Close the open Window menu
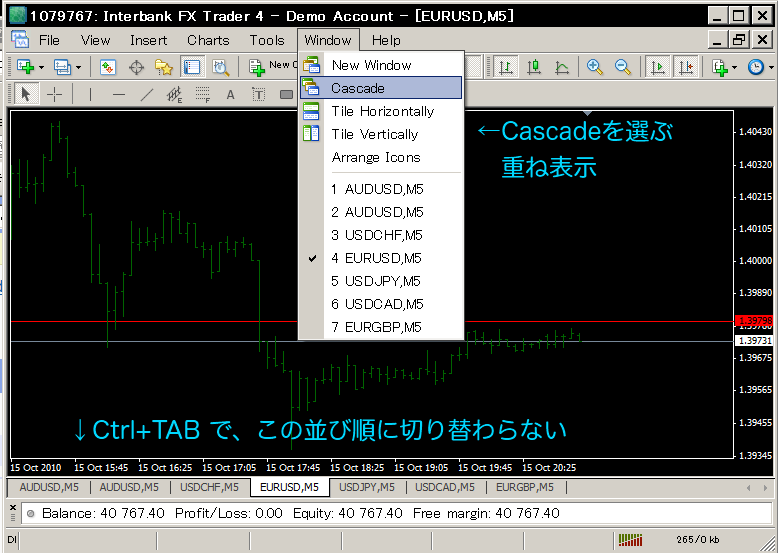The height and width of the screenshot is (553, 778). tap(328, 40)
